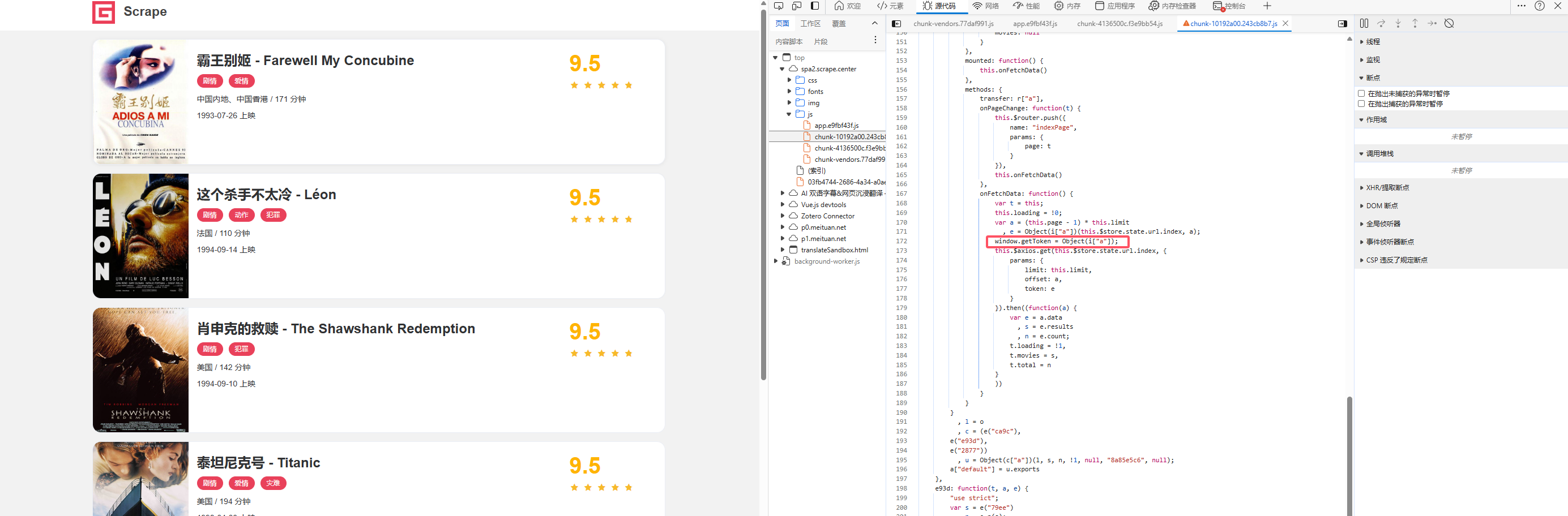
Task: Enable 在抛出捕获的异常时暂停 checkbox
Action: [x=1362, y=104]
